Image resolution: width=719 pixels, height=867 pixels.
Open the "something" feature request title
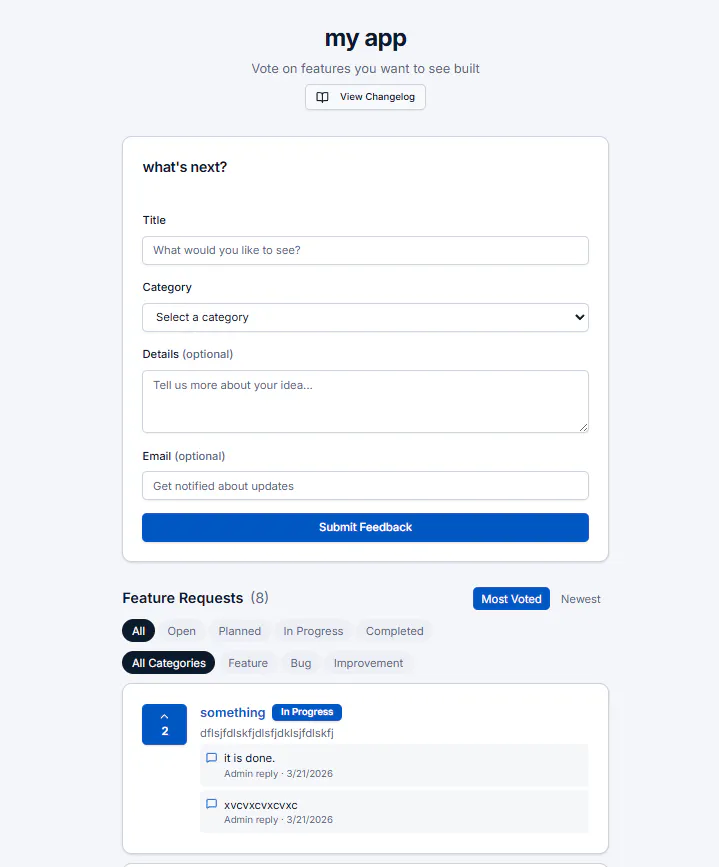[233, 712]
